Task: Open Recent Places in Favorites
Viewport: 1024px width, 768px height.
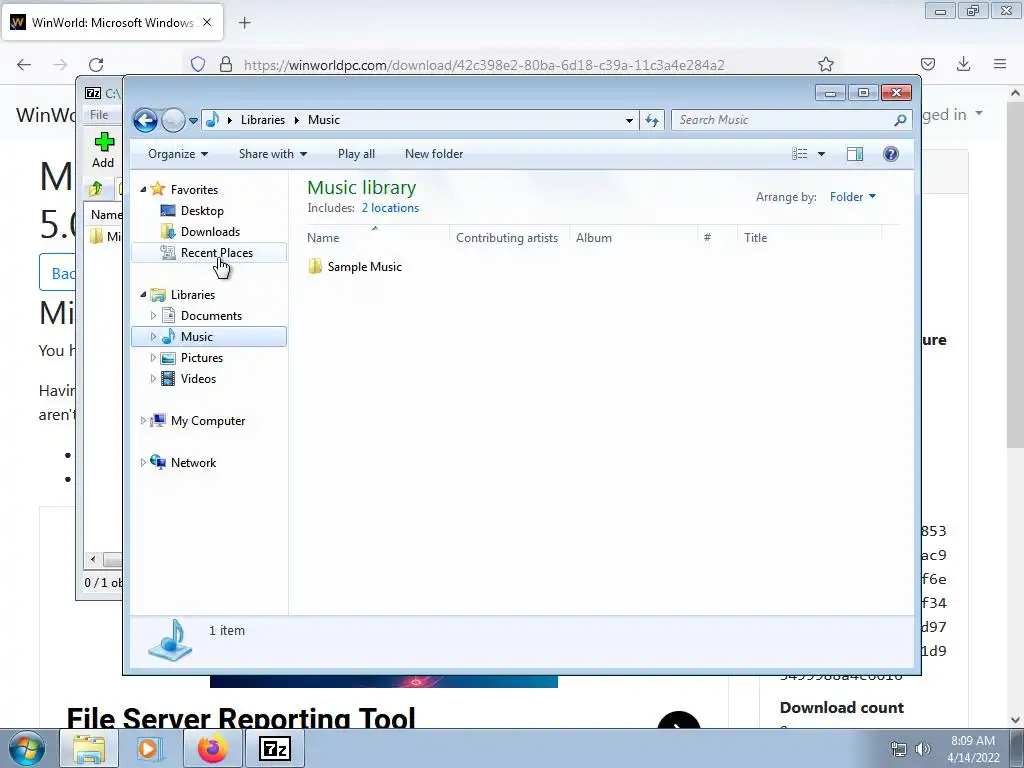Action: click(216, 253)
